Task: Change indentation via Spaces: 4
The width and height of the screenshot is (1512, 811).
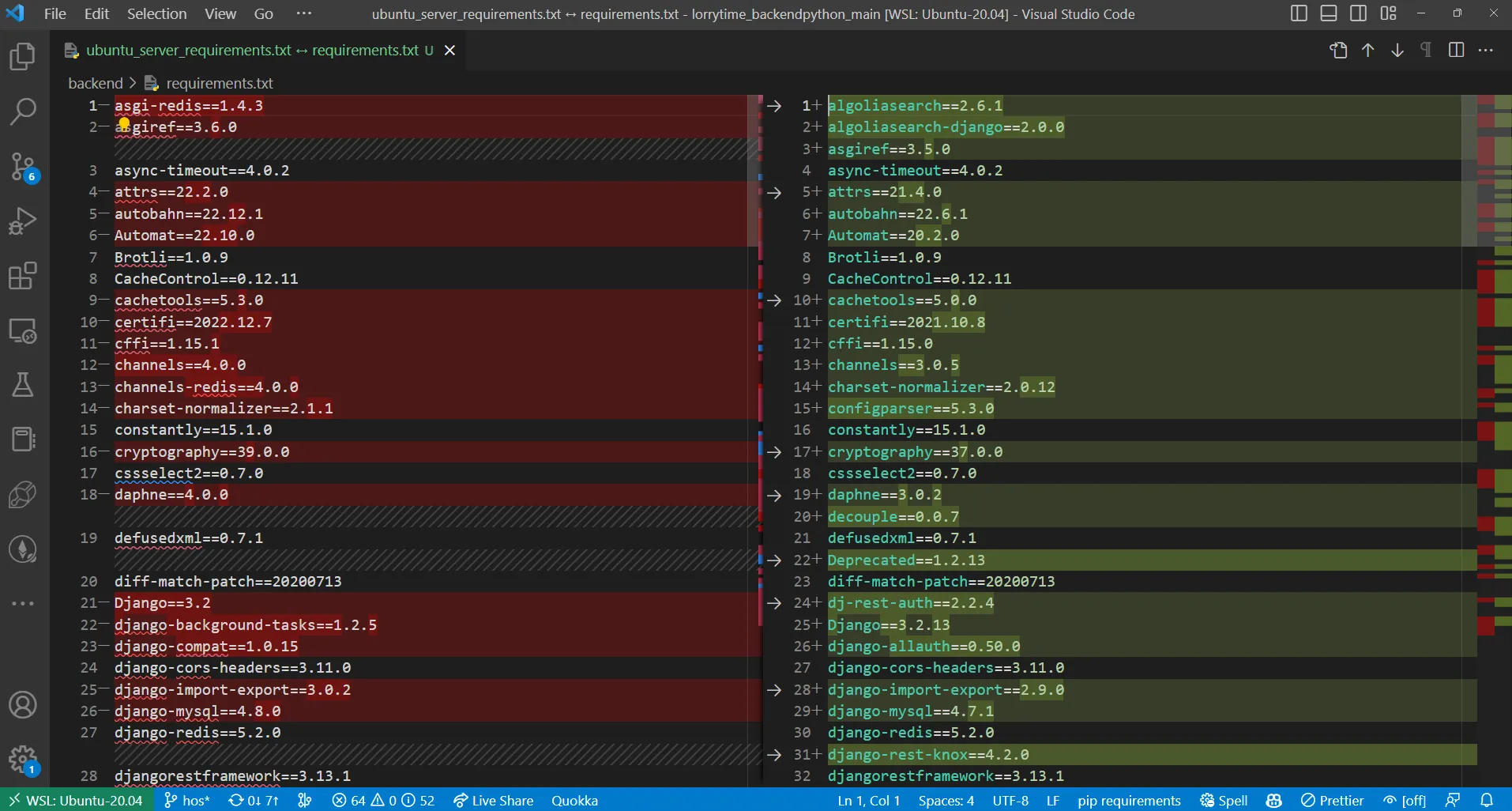Action: pyautogui.click(x=946, y=800)
